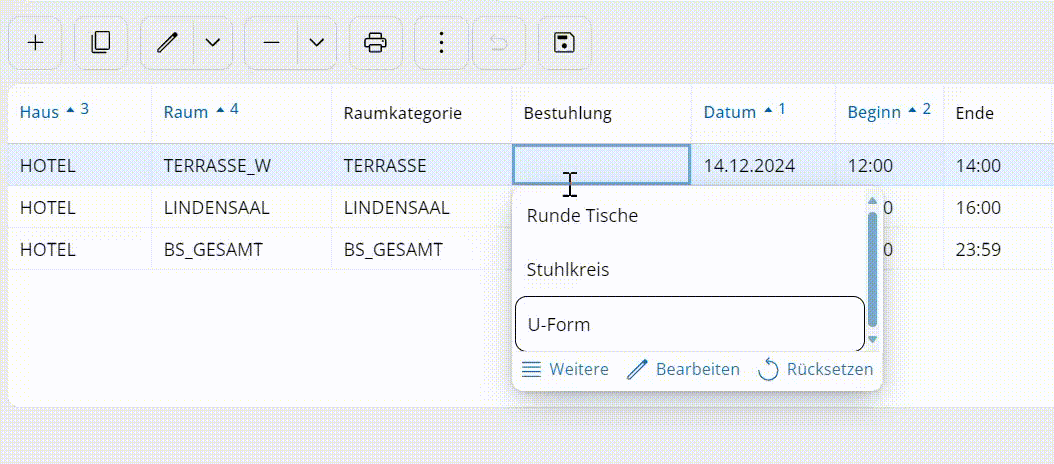Sort by the Haus column header

[79, 113]
